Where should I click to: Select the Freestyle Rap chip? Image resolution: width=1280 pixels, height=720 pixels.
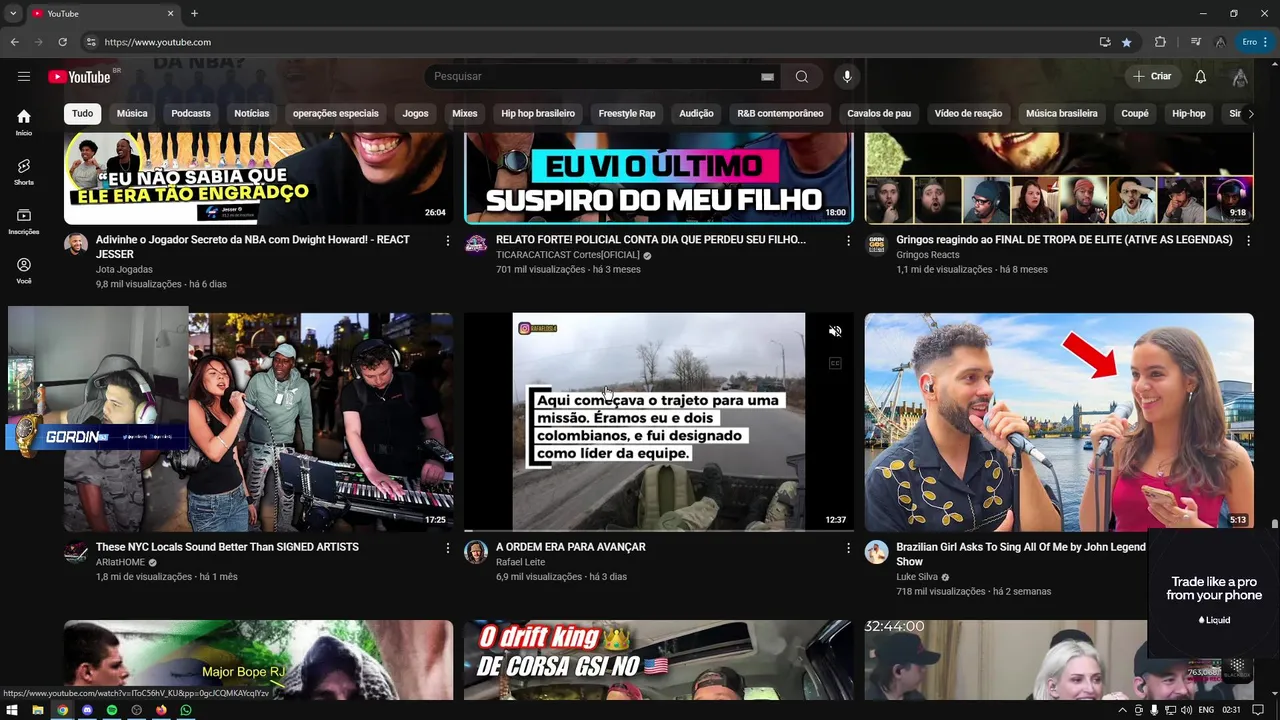(x=627, y=114)
